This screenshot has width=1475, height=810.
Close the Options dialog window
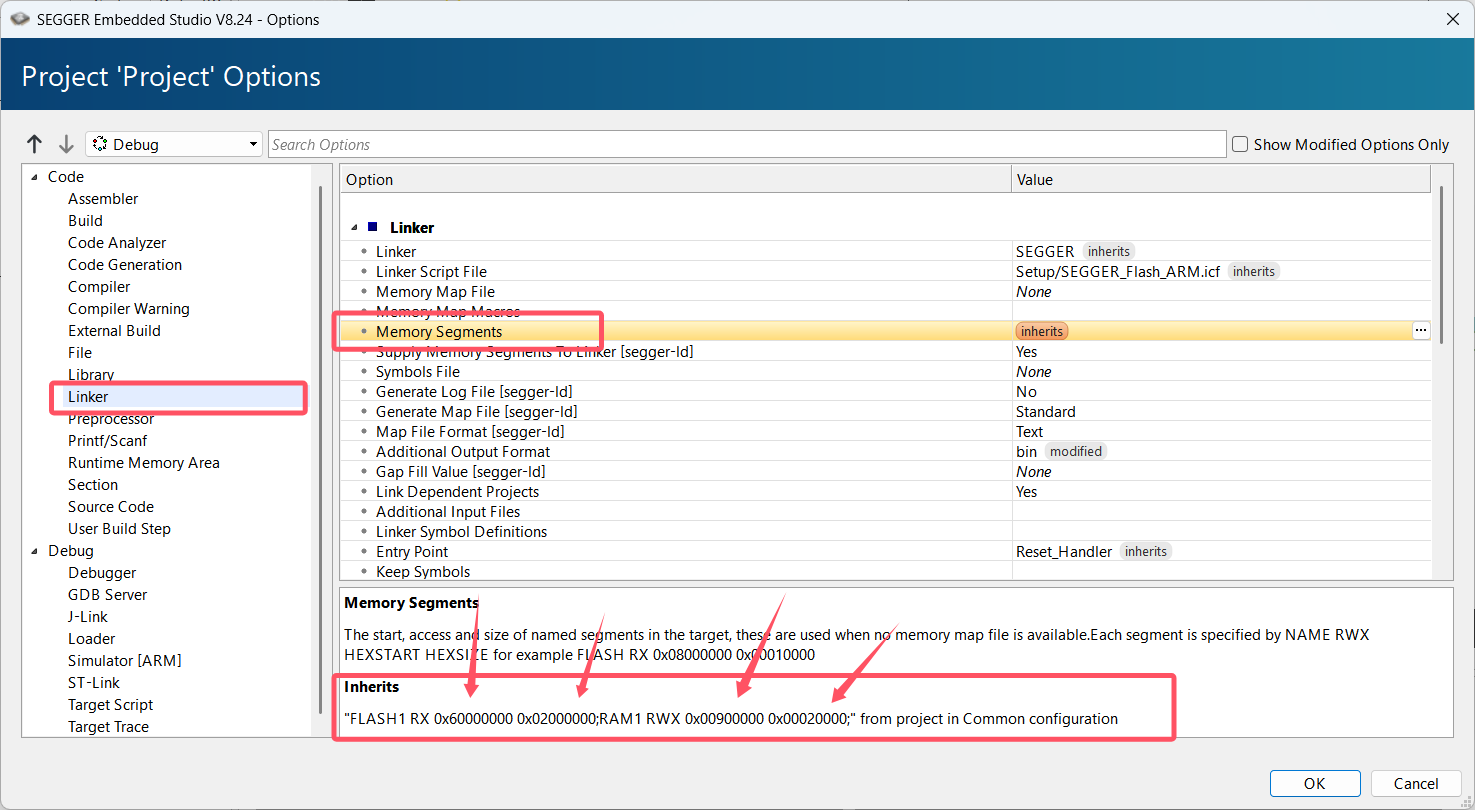click(x=1452, y=19)
